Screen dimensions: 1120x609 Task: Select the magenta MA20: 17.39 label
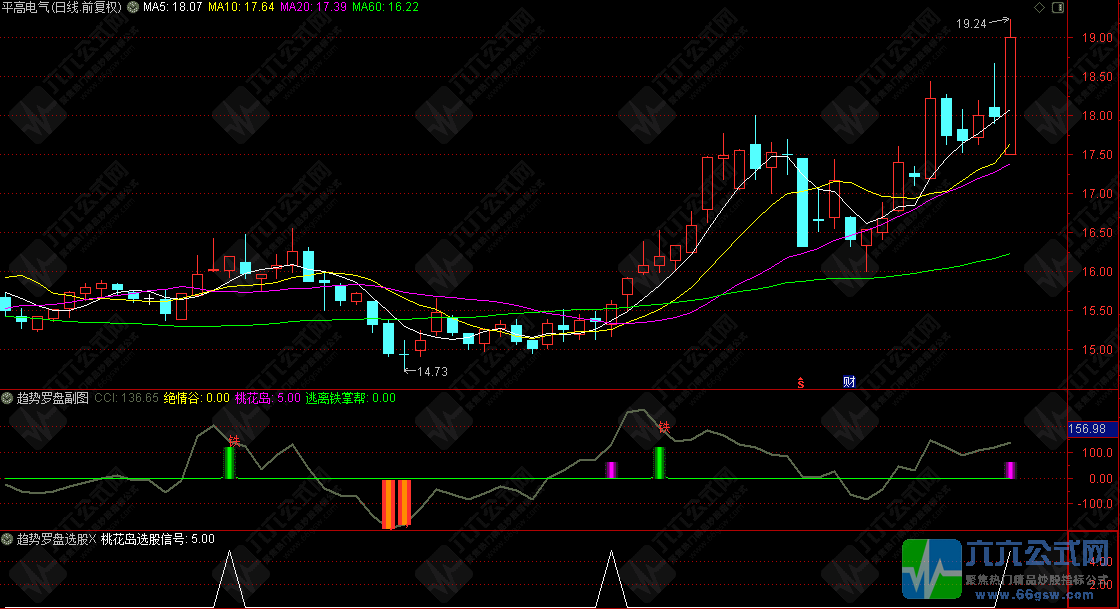(314, 7)
